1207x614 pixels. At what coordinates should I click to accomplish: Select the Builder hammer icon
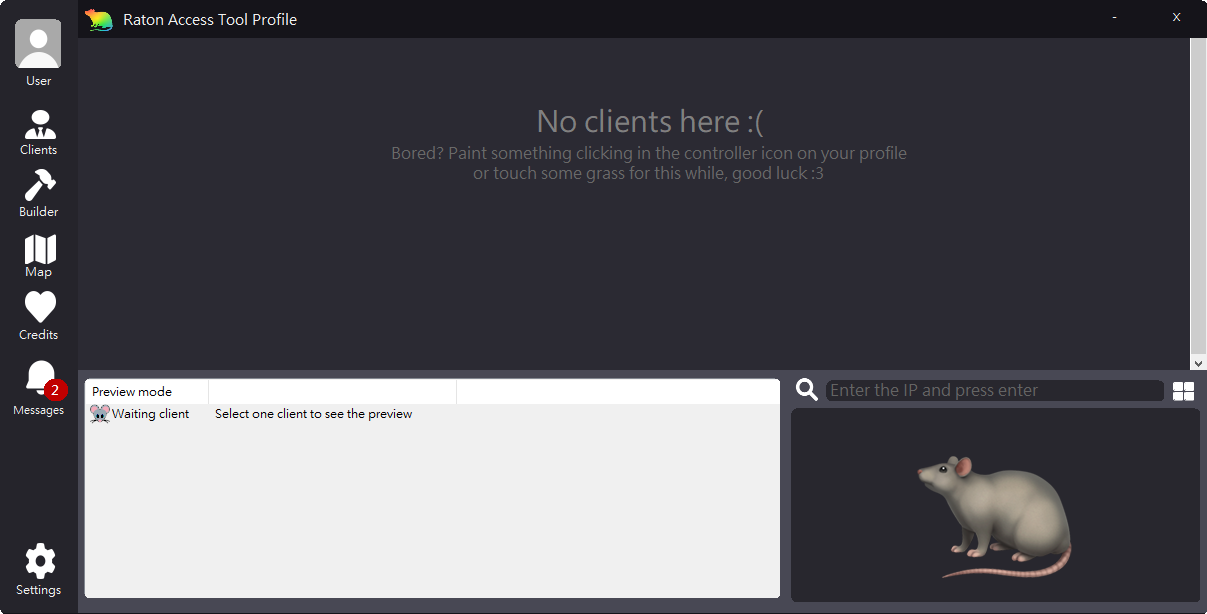[39, 185]
